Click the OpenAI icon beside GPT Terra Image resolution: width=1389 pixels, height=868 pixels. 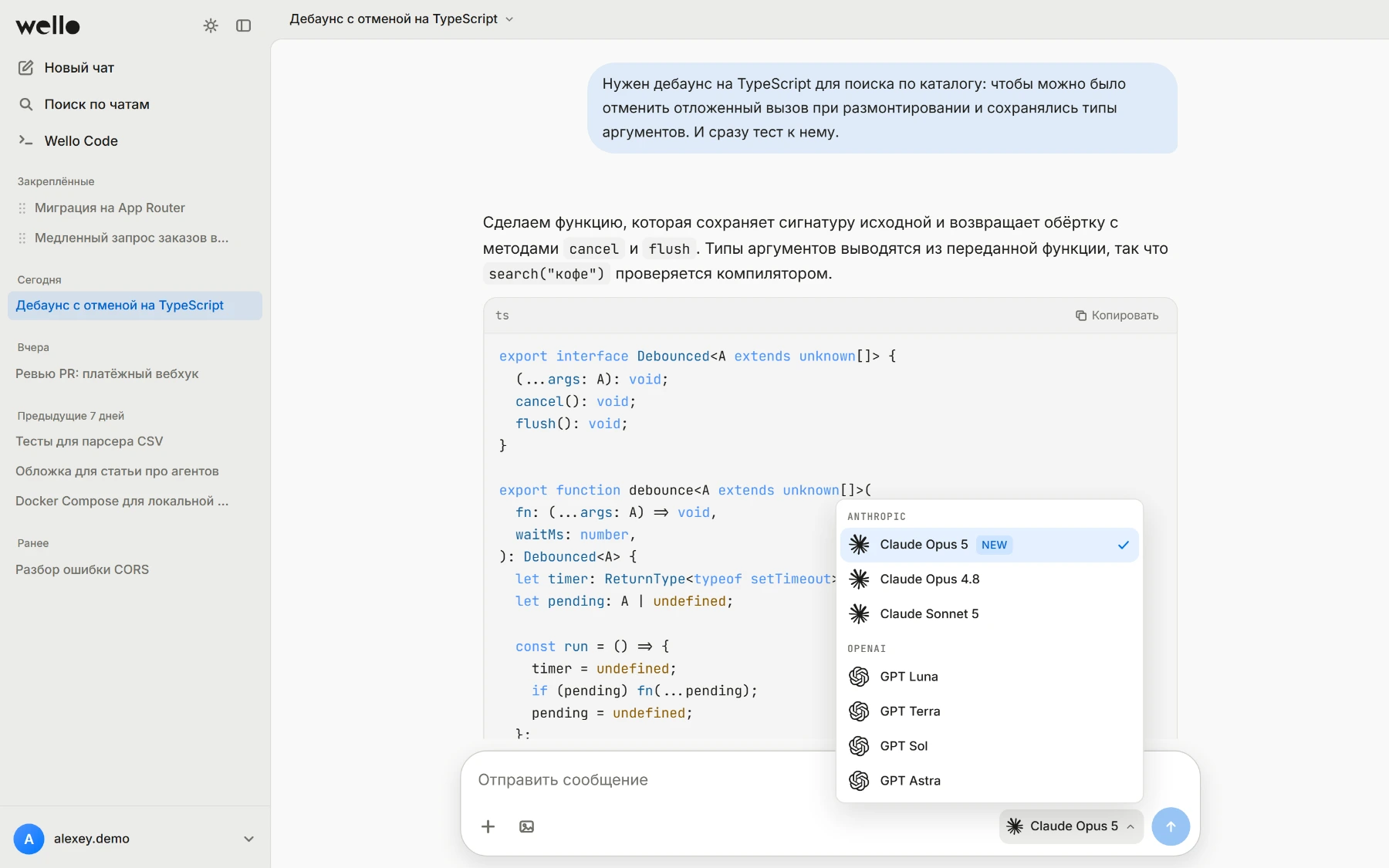859,711
